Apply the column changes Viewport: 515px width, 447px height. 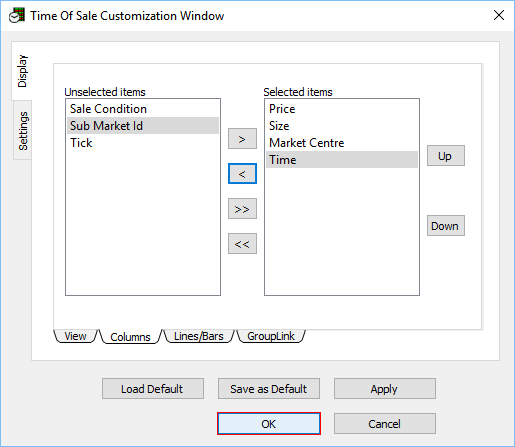(385, 389)
